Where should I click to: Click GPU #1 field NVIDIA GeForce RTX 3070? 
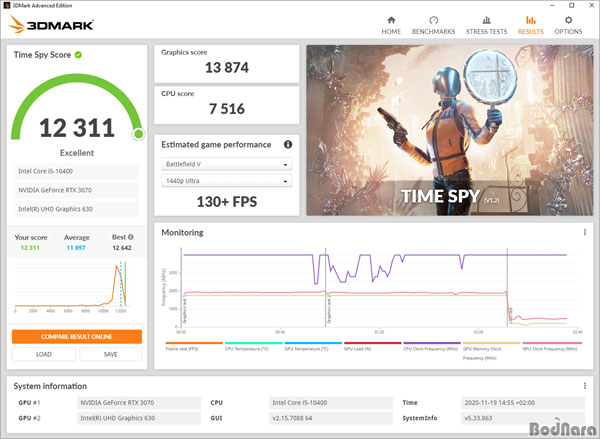click(139, 403)
